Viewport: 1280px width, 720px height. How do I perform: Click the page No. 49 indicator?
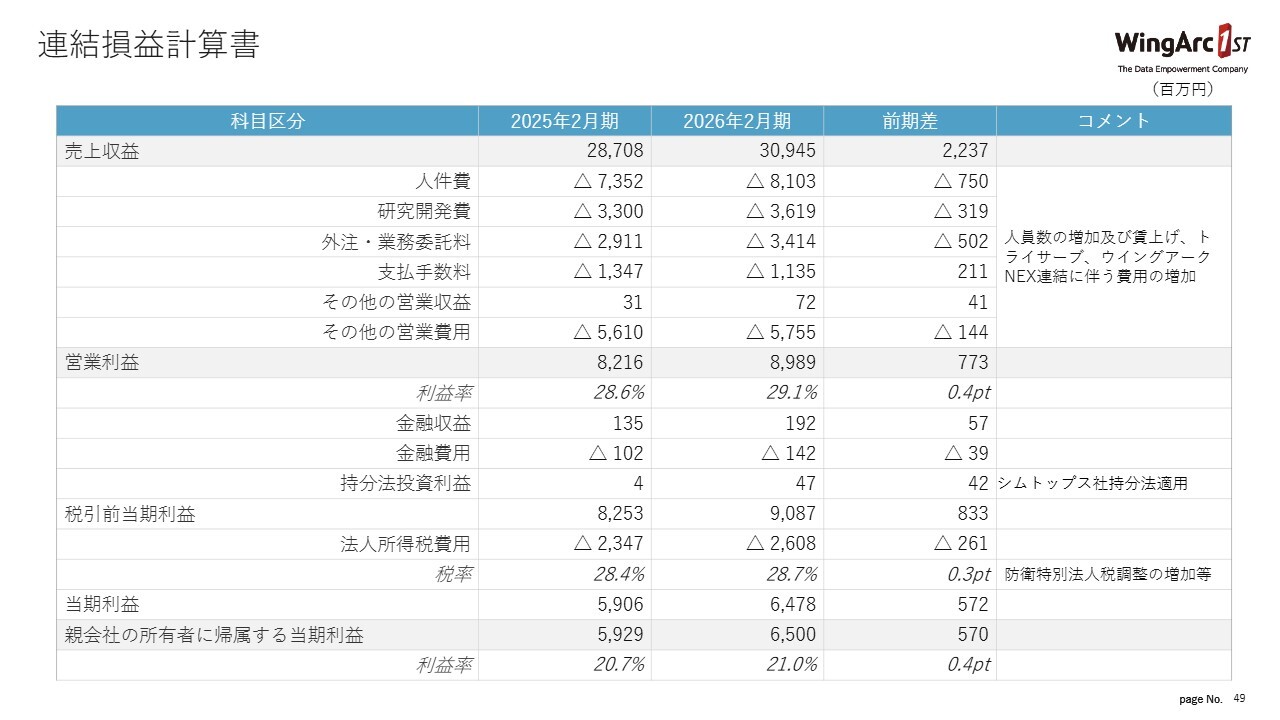(x=1212, y=698)
